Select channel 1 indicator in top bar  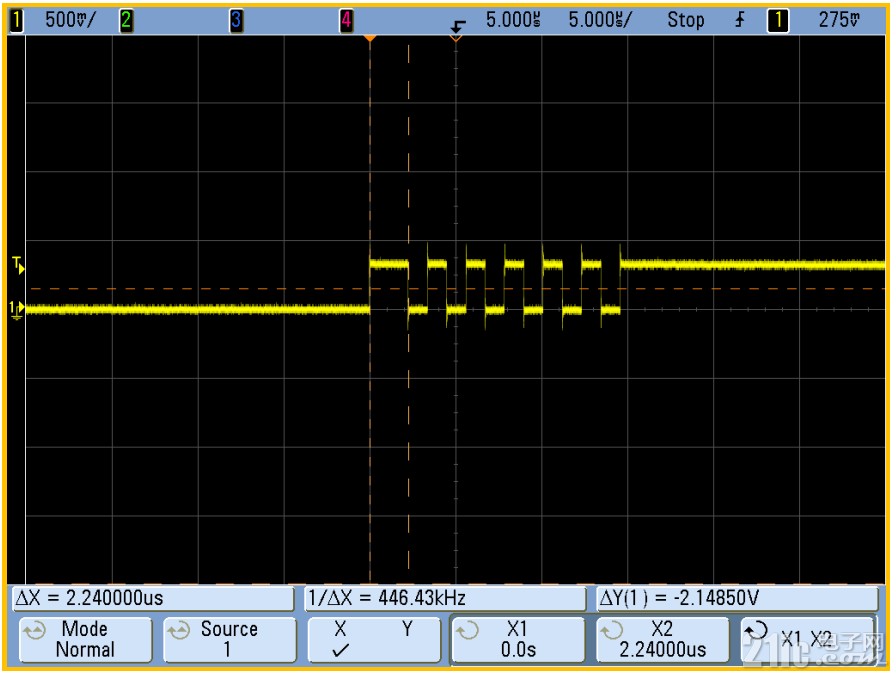[17, 21]
